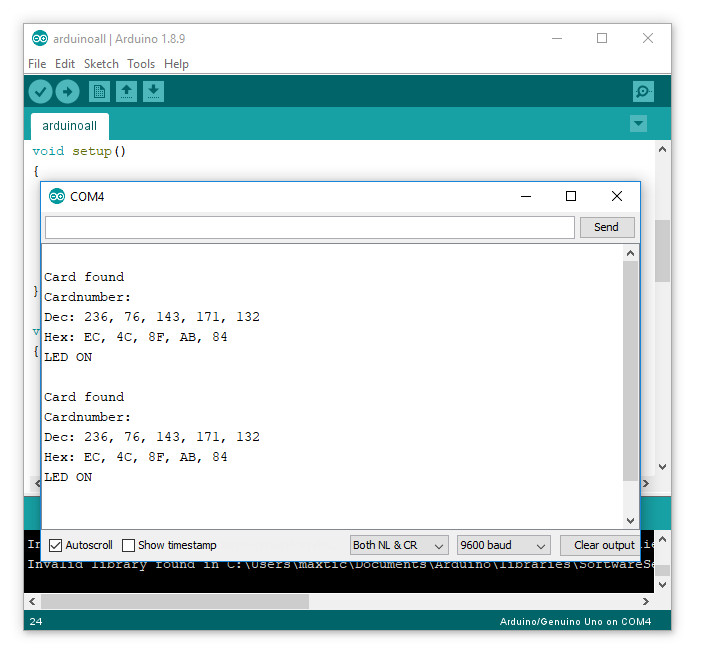The height and width of the screenshot is (666, 705).
Task: Focus the serial message input field
Action: [x=310, y=228]
